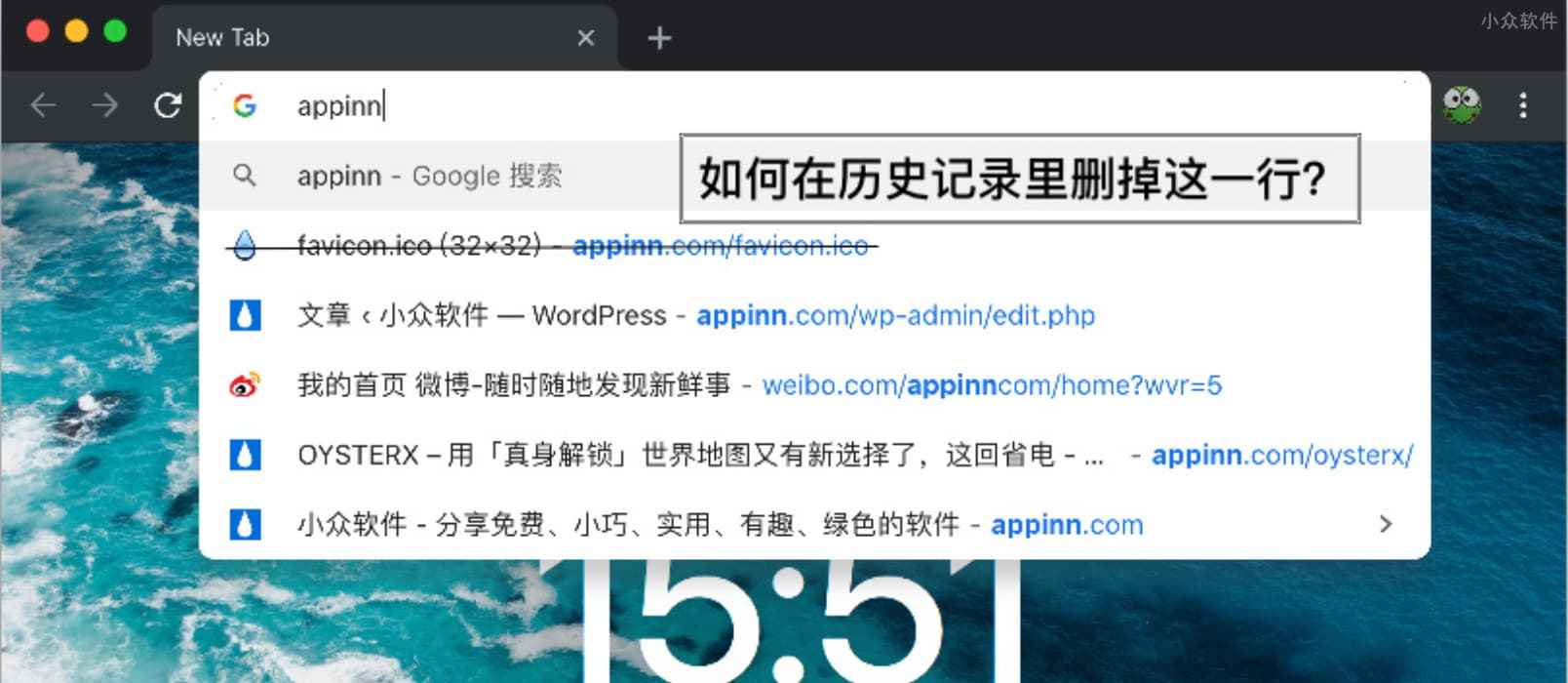1568x683 pixels.
Task: Close the New Tab tab
Action: coord(586,38)
